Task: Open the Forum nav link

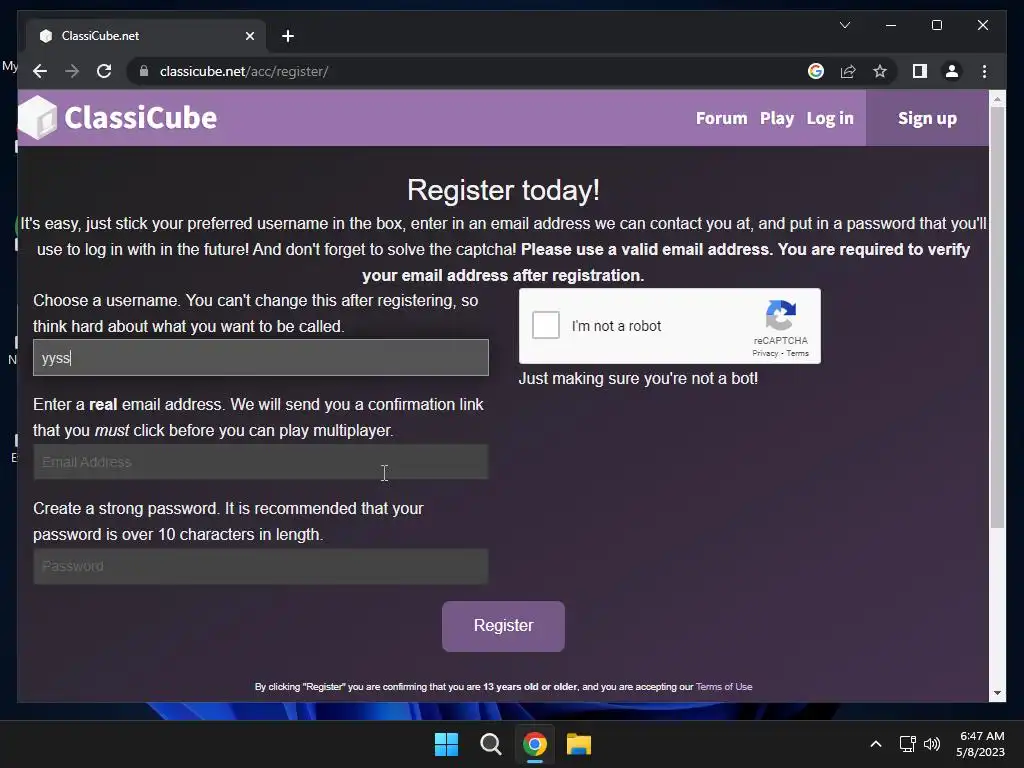Action: pyautogui.click(x=721, y=118)
